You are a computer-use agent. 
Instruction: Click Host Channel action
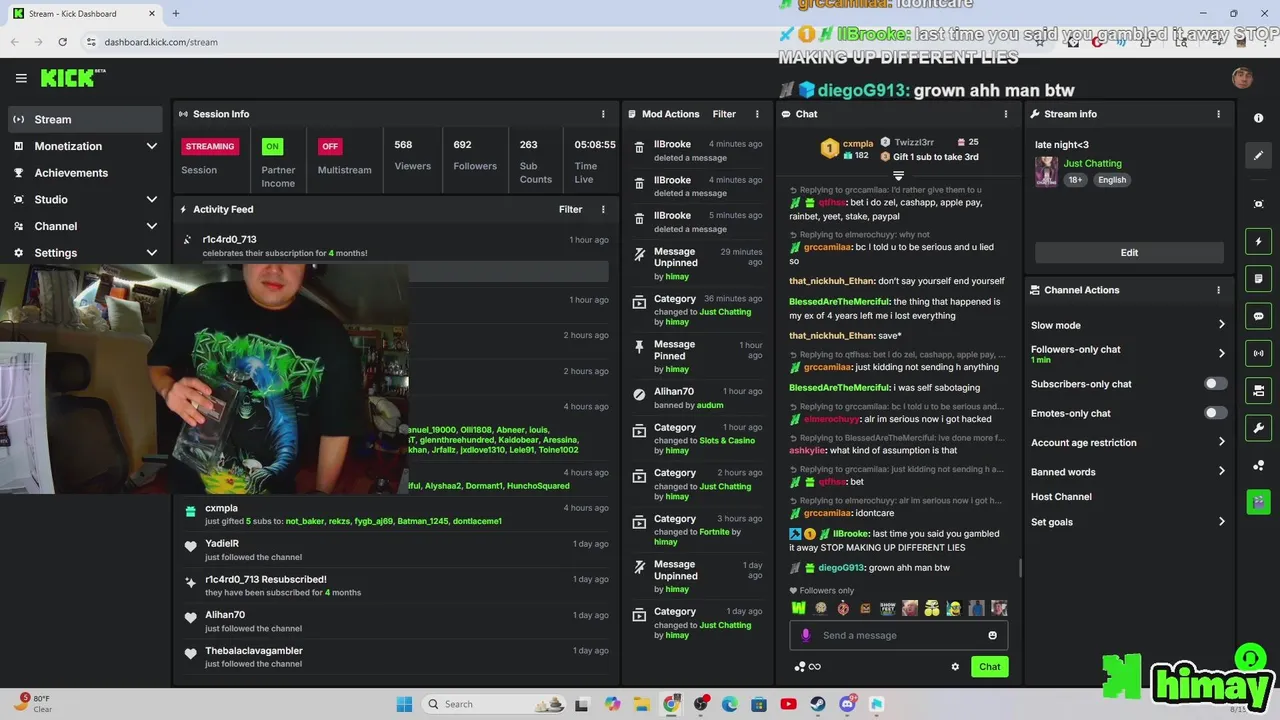[x=1061, y=497]
